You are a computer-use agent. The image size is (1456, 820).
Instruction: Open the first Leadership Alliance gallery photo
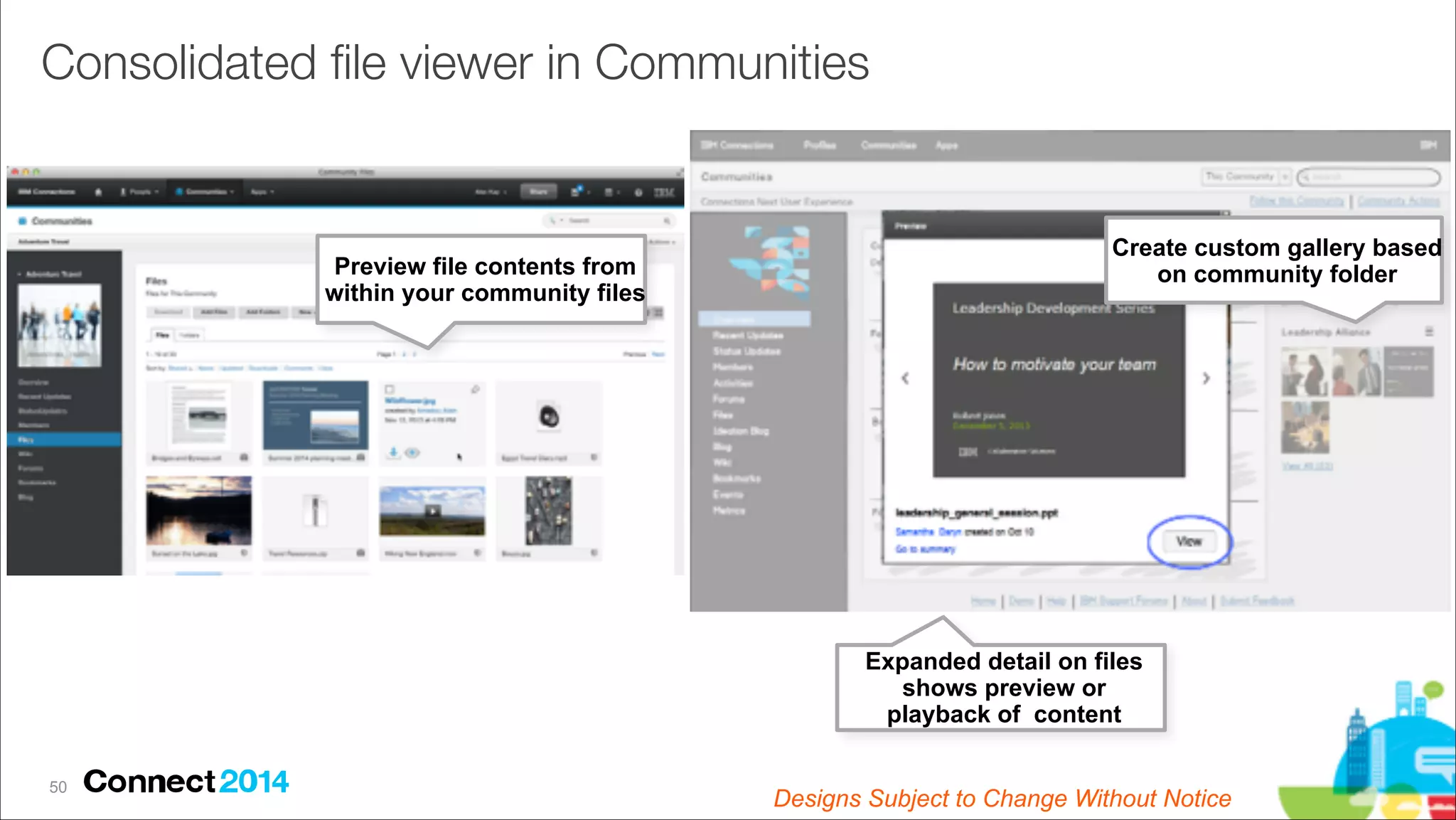pos(1305,371)
